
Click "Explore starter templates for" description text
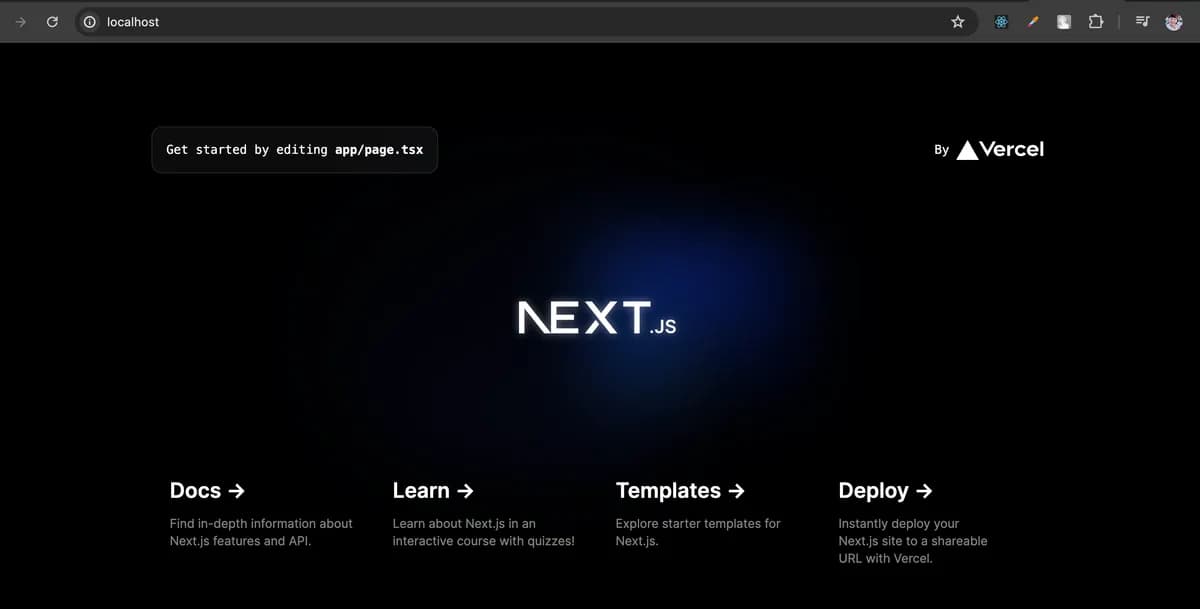tap(698, 523)
